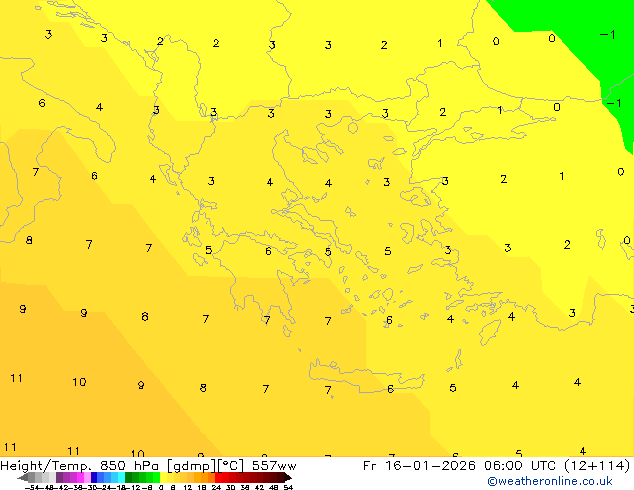Click the '850 hPa' pressure level label

click(x=129, y=466)
